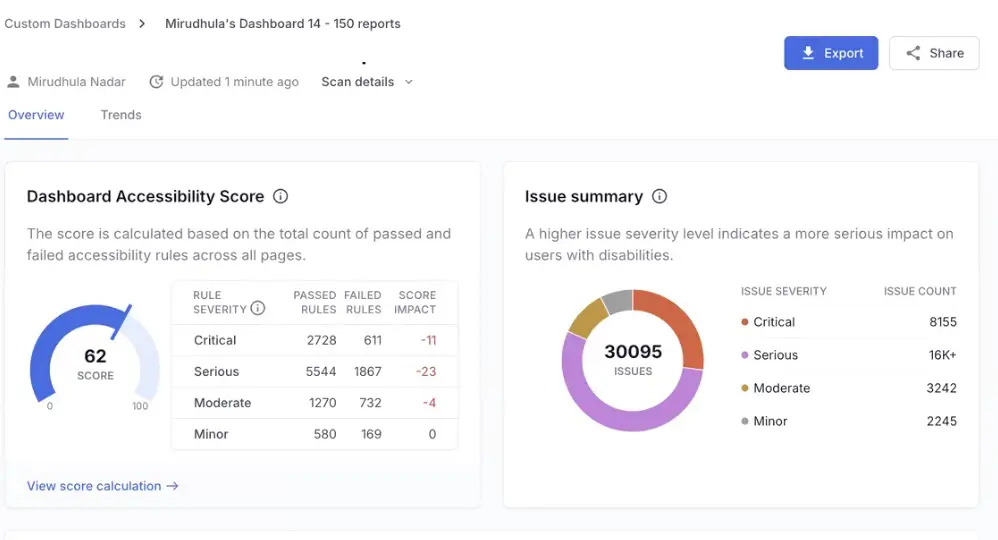Click the Export button
The width and height of the screenshot is (998, 540).
[831, 53]
